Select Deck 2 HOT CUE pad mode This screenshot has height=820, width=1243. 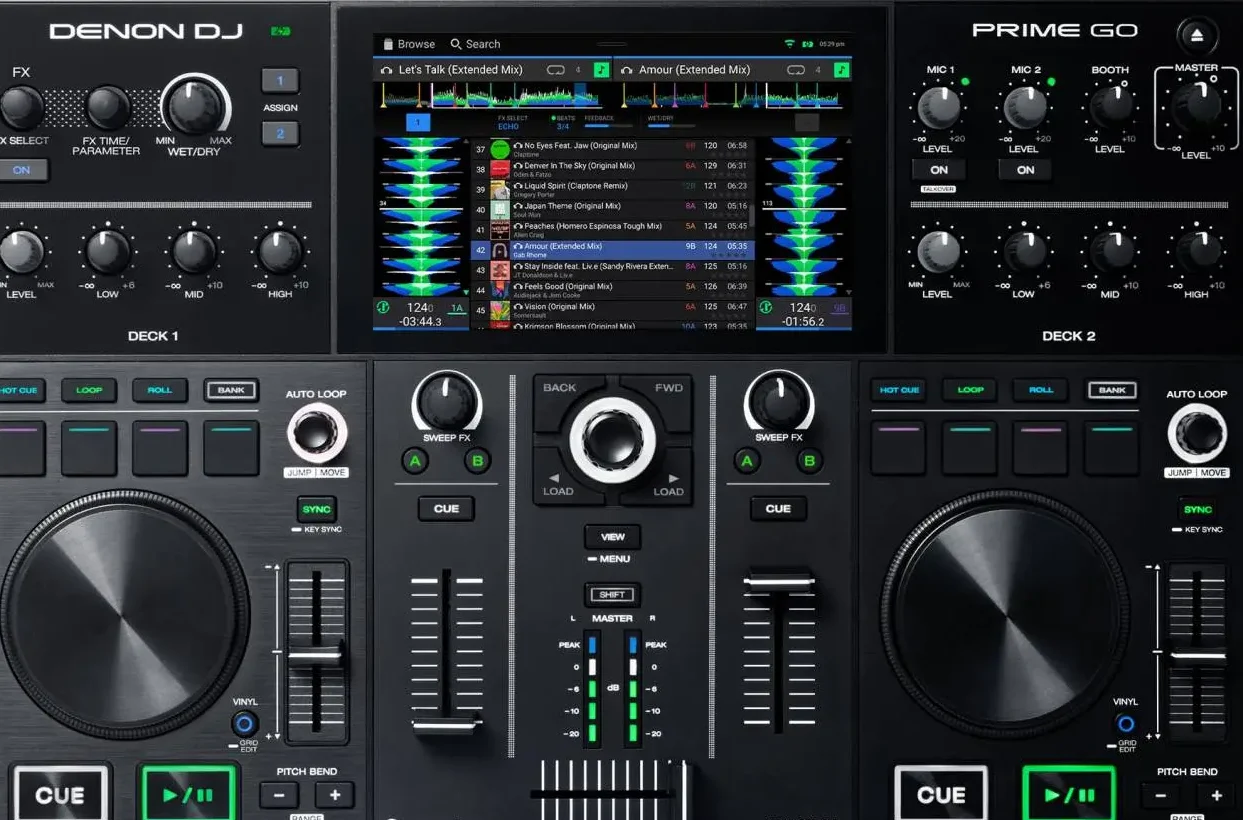click(899, 390)
